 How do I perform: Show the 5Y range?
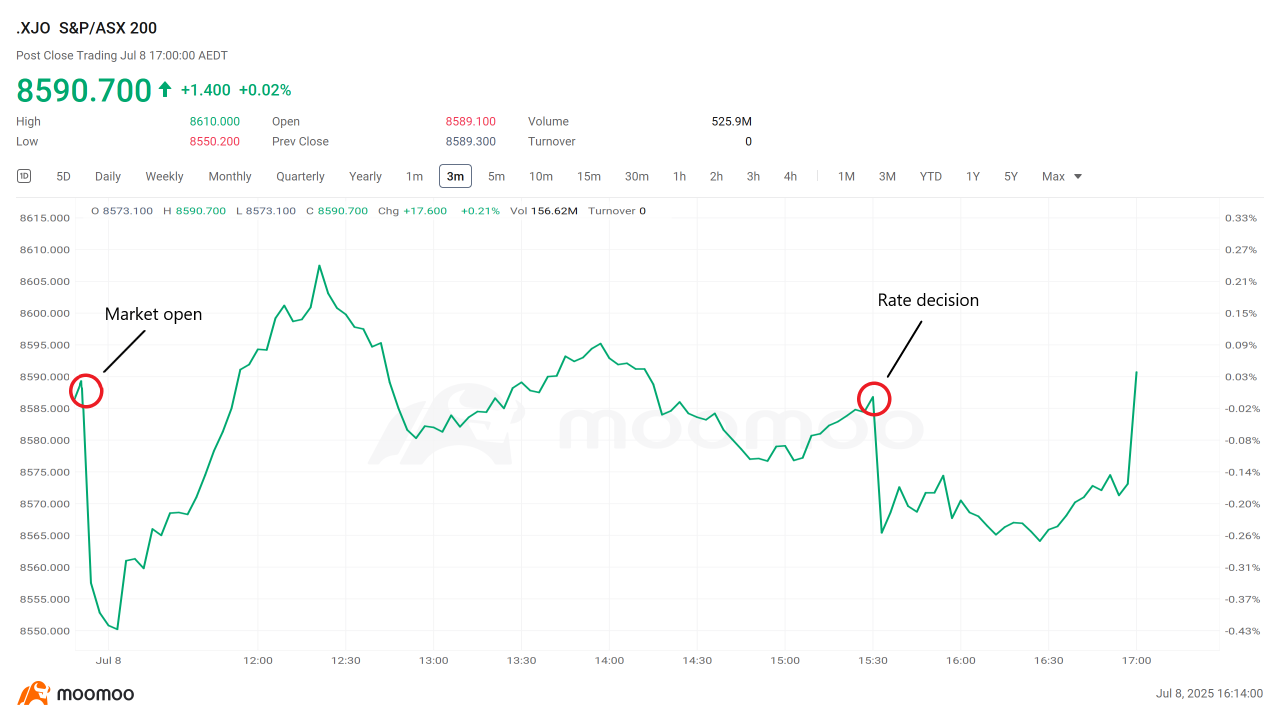tap(1011, 176)
